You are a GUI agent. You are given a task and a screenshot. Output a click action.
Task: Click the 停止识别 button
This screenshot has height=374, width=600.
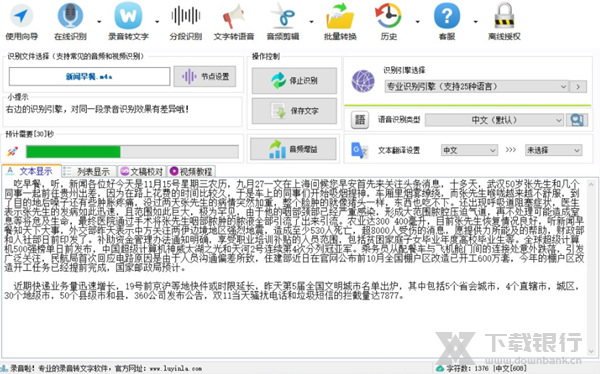pyautogui.click(x=294, y=81)
